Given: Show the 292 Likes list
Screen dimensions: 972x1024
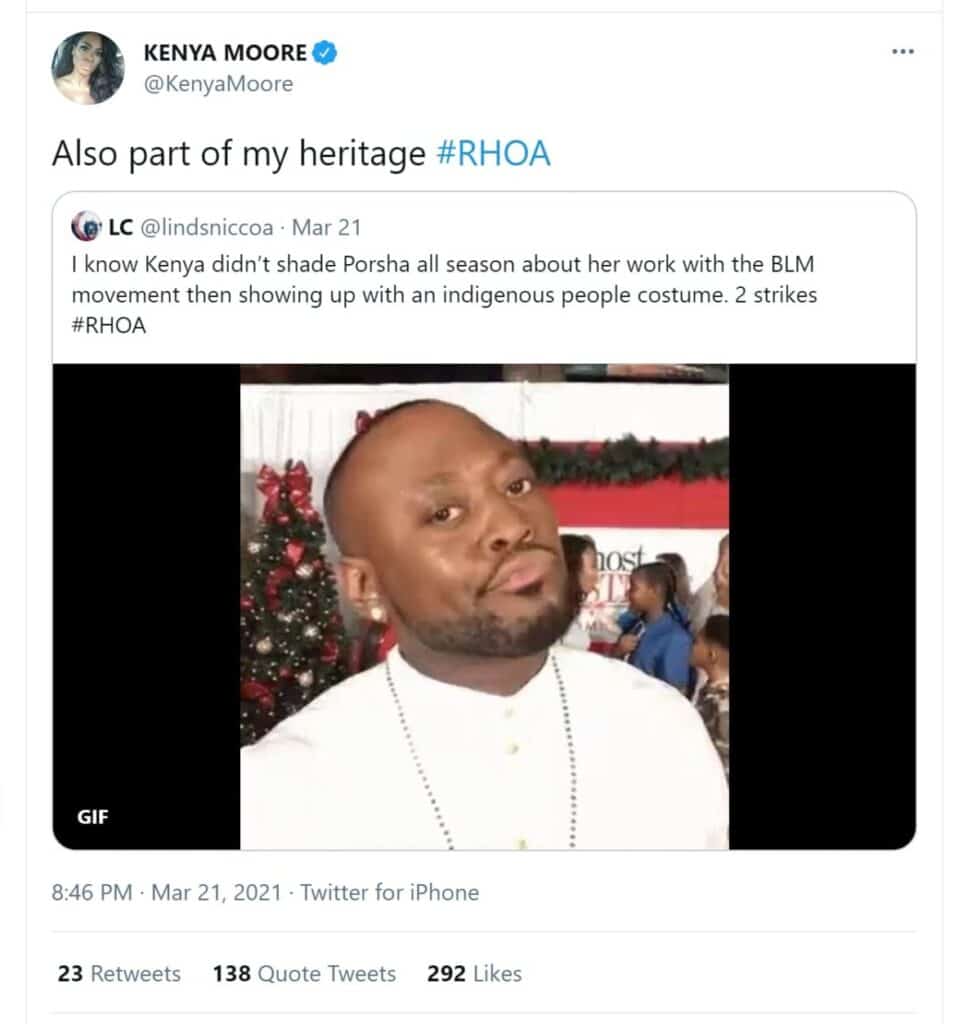Looking at the screenshot, I should 474,973.
